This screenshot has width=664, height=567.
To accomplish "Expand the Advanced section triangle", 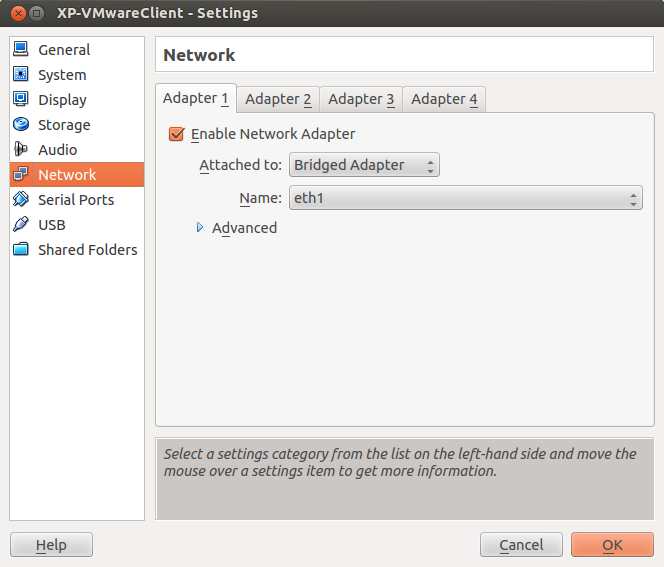I will pos(200,227).
